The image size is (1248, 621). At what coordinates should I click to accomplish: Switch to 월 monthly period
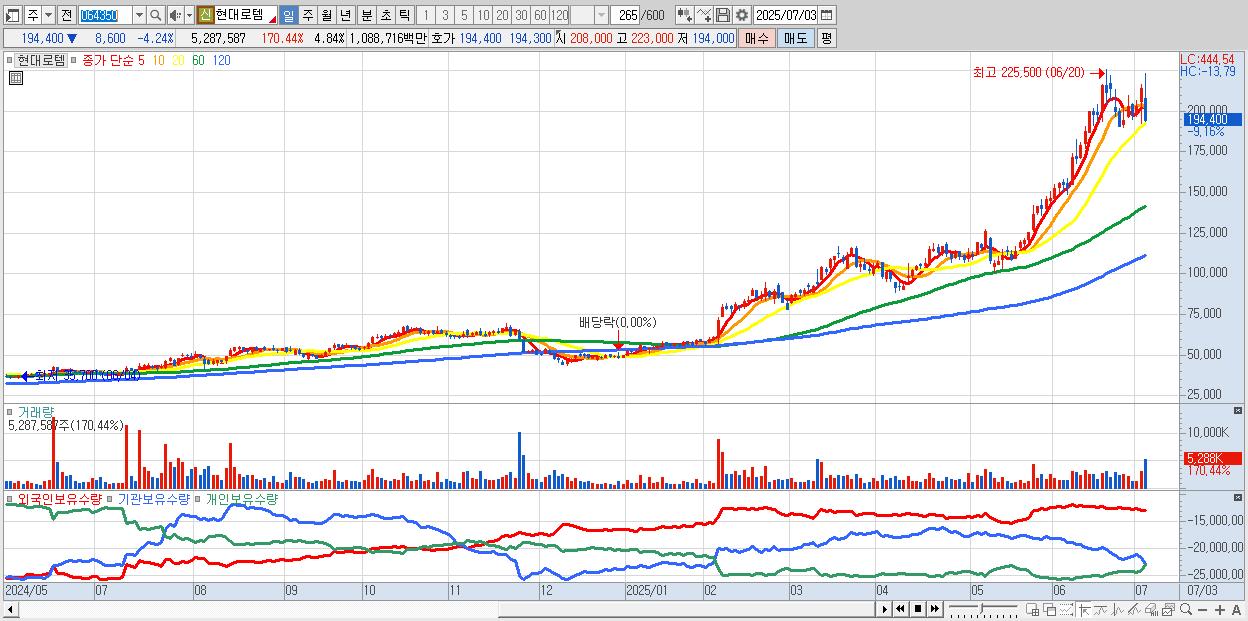tap(326, 15)
